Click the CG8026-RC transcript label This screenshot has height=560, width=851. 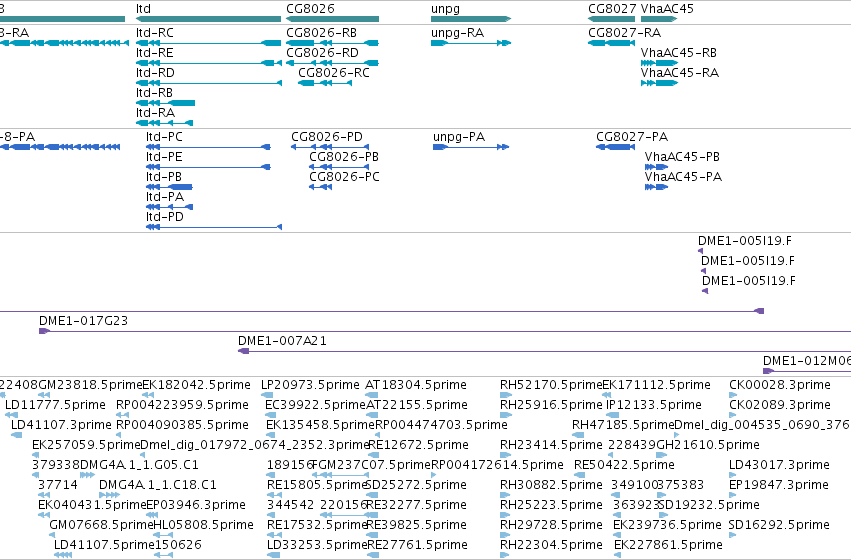point(334,73)
